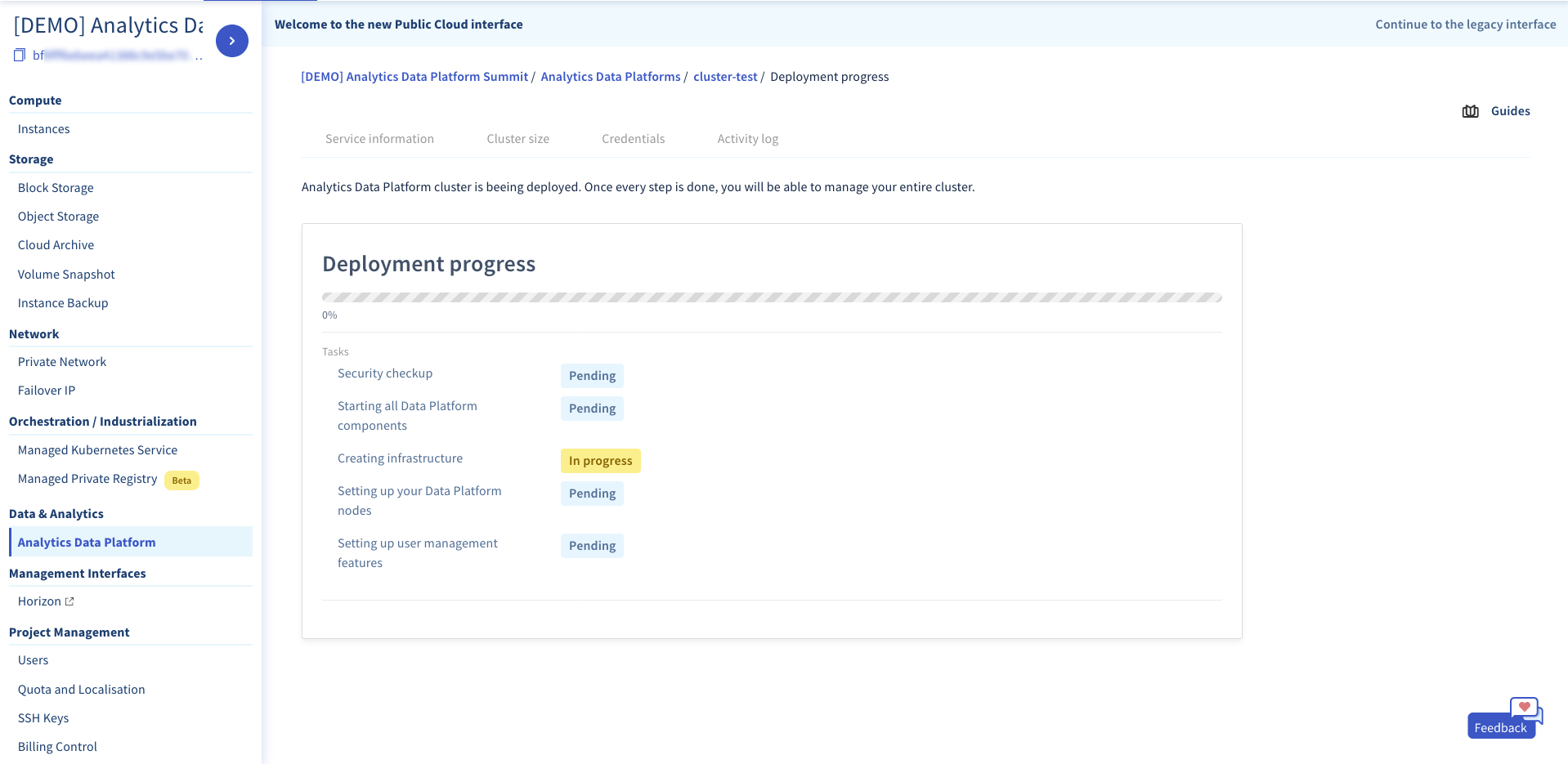This screenshot has height=764, width=1568.
Task: Click Security checkup Pending badge
Action: (592, 376)
